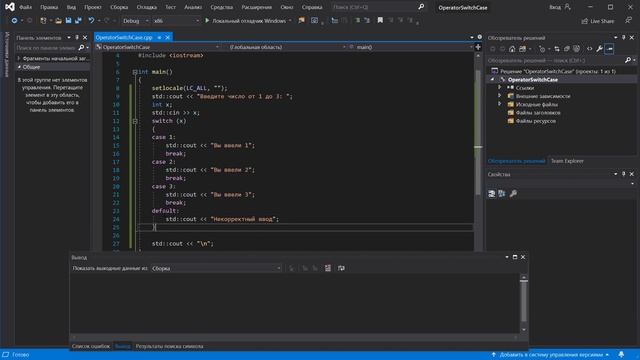Open the 'Расширения' menu
This screenshot has width=640, height=360.
[257, 7]
